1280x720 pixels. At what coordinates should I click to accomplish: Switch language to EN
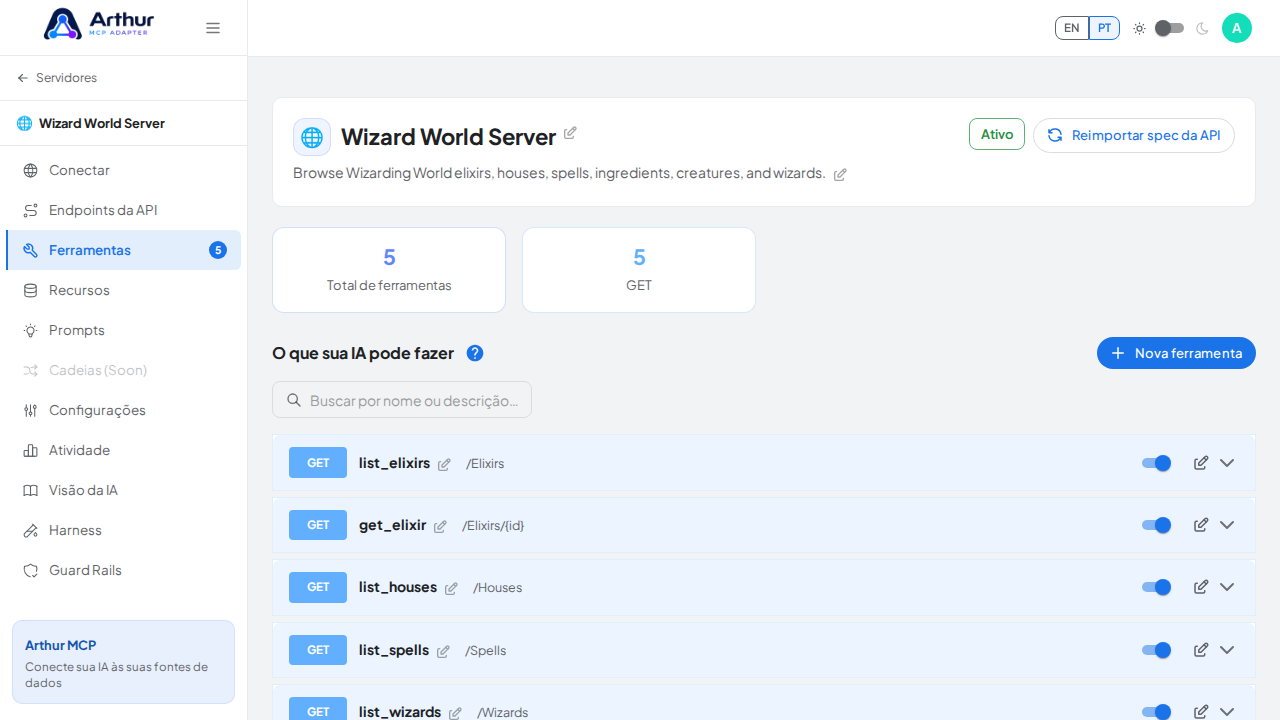pos(1072,28)
